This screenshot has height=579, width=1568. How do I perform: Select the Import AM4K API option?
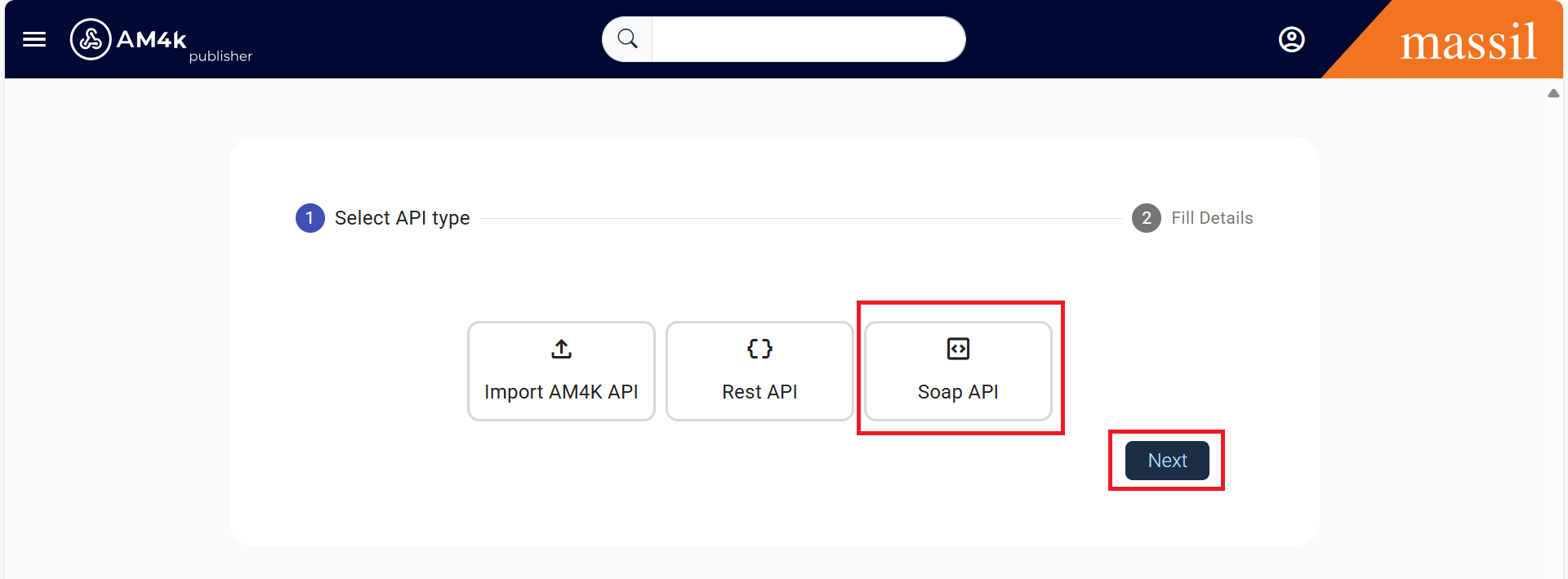pos(560,372)
